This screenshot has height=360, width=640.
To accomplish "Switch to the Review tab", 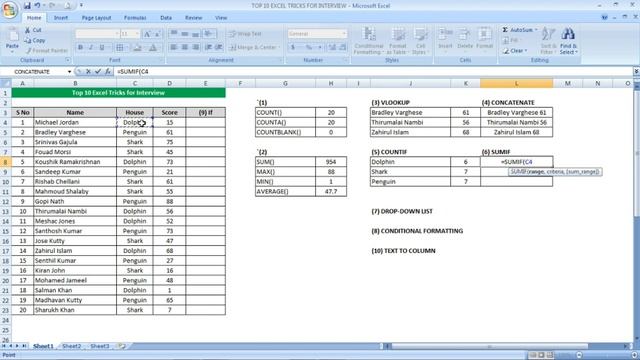I will pyautogui.click(x=193, y=18).
